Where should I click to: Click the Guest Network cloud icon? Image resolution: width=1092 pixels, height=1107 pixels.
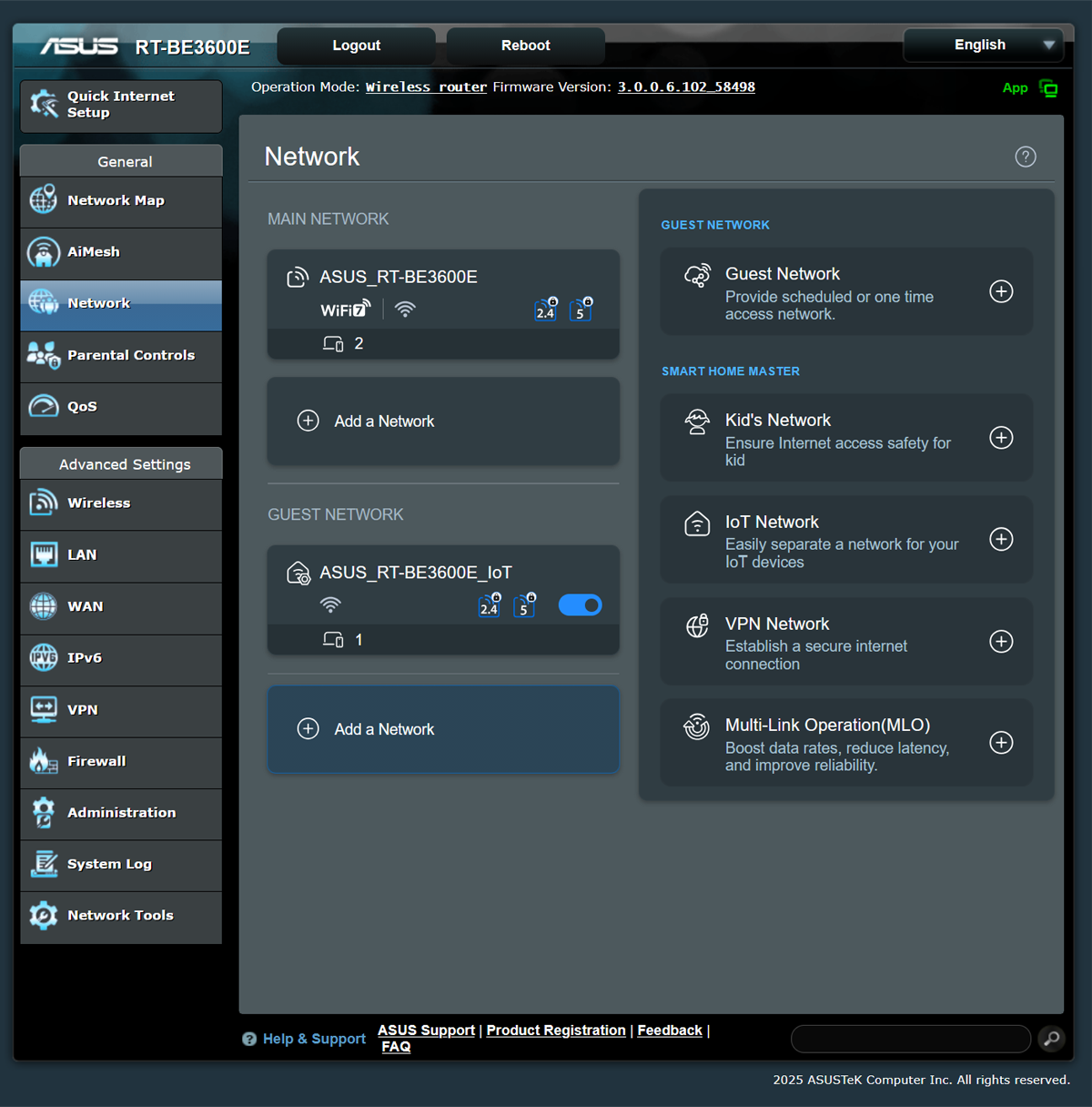tap(698, 275)
